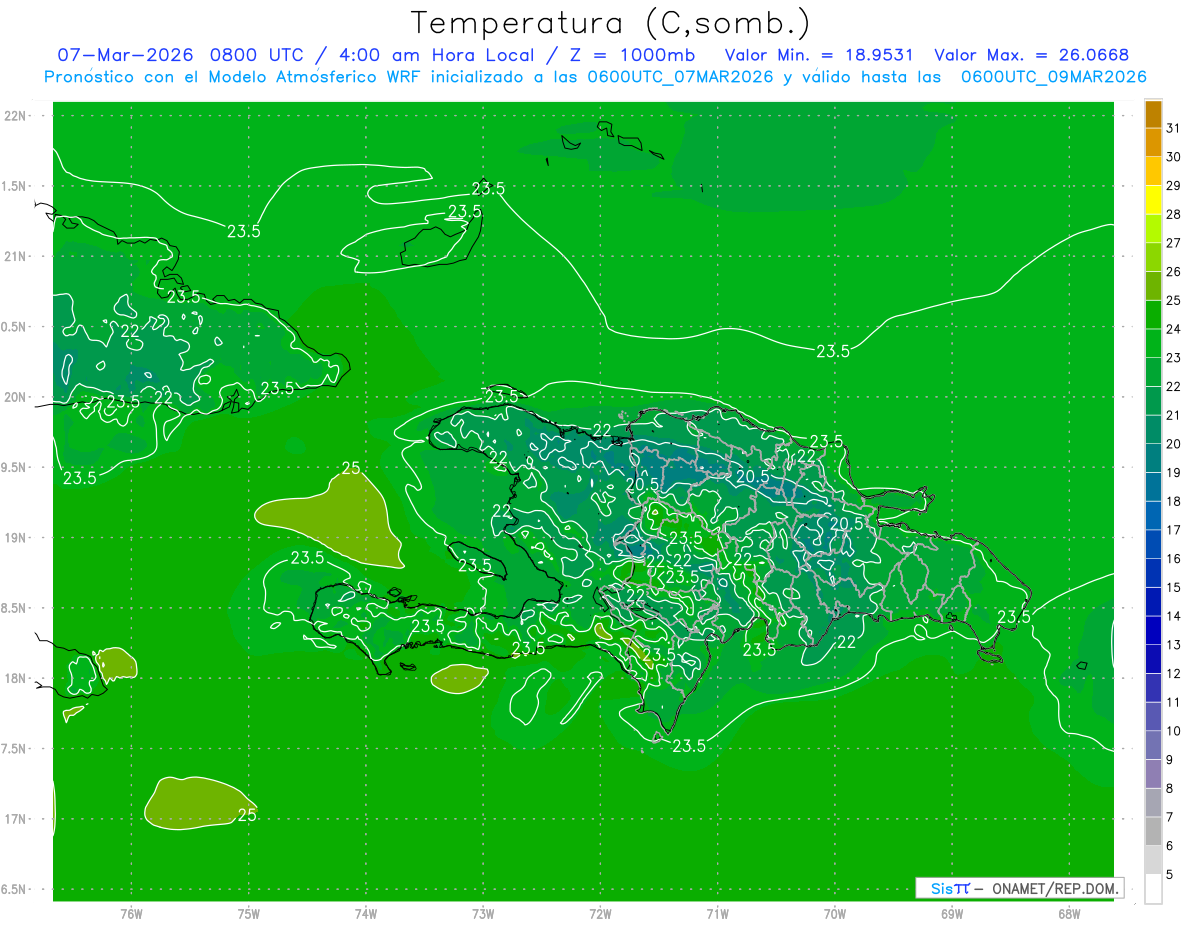Click the '17N' latitude axis label
The height and width of the screenshot is (927, 1200).
[17, 820]
